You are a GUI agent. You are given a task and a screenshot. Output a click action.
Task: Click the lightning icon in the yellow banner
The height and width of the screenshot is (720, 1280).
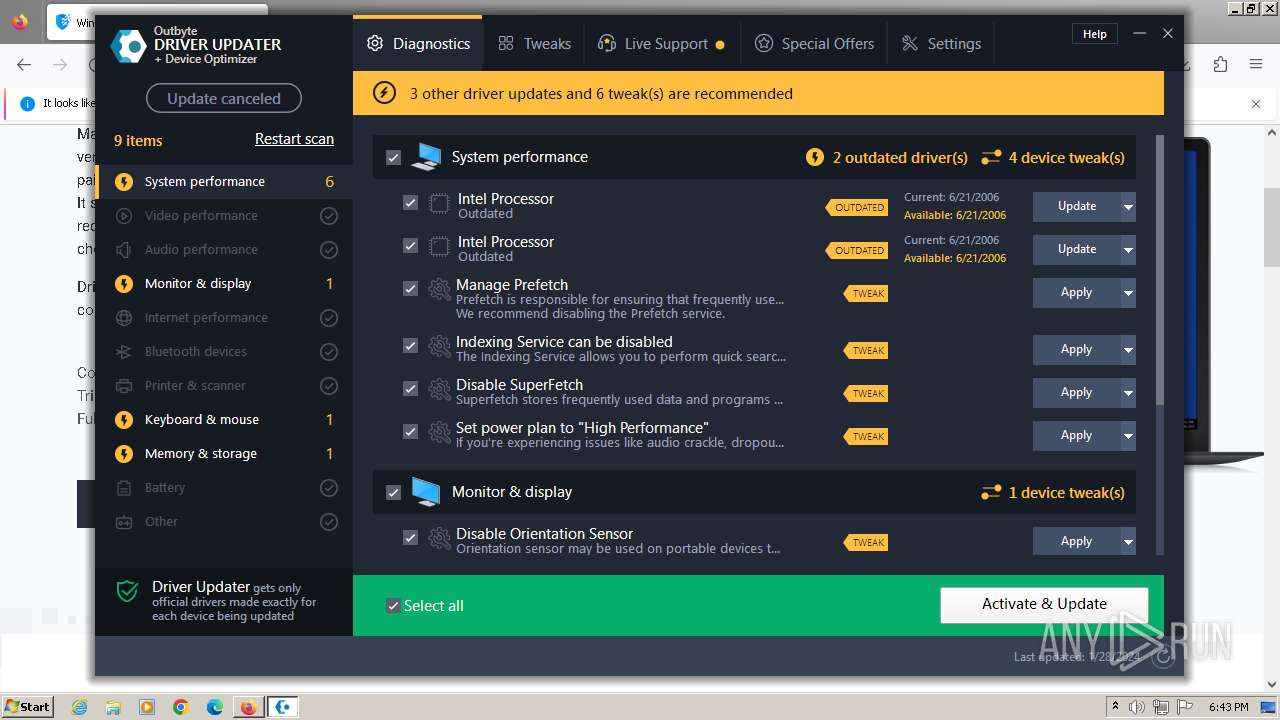tap(384, 93)
